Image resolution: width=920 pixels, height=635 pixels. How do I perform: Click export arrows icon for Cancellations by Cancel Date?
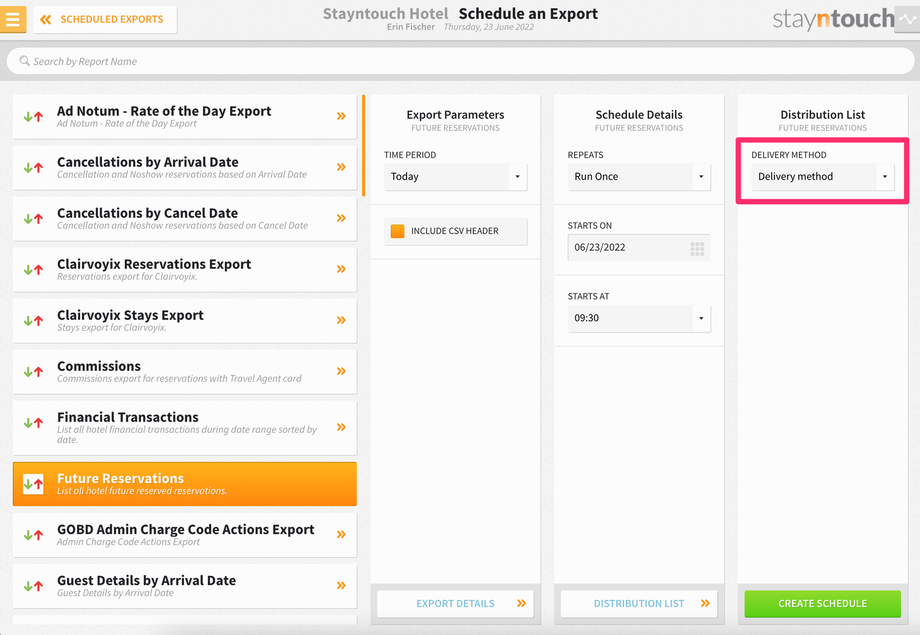pyautogui.click(x=33, y=219)
